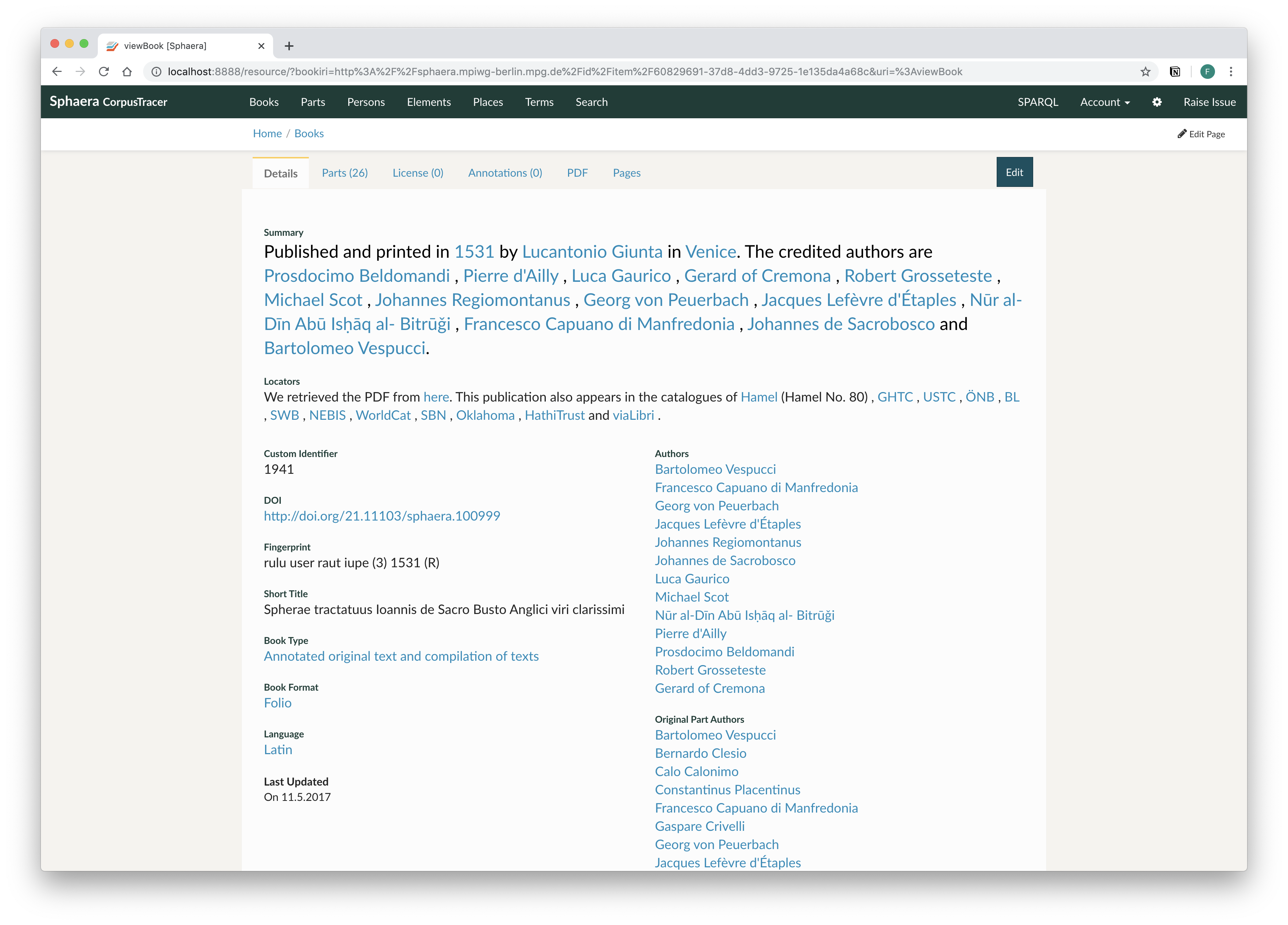
Task: Click the browser back arrow
Action: (56, 72)
